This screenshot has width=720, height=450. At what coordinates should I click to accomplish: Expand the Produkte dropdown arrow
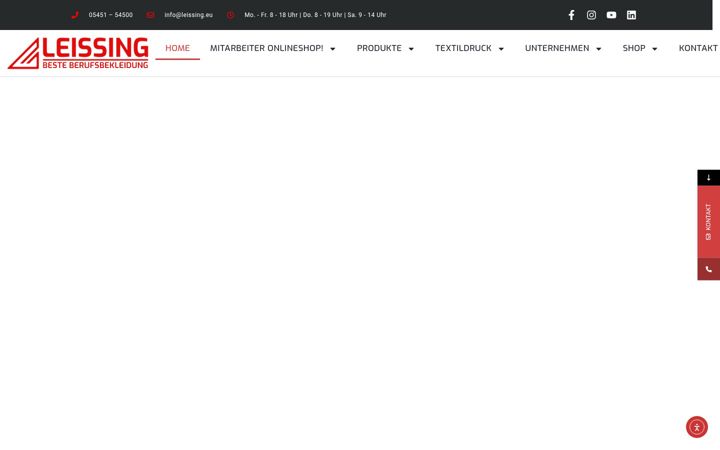point(411,49)
